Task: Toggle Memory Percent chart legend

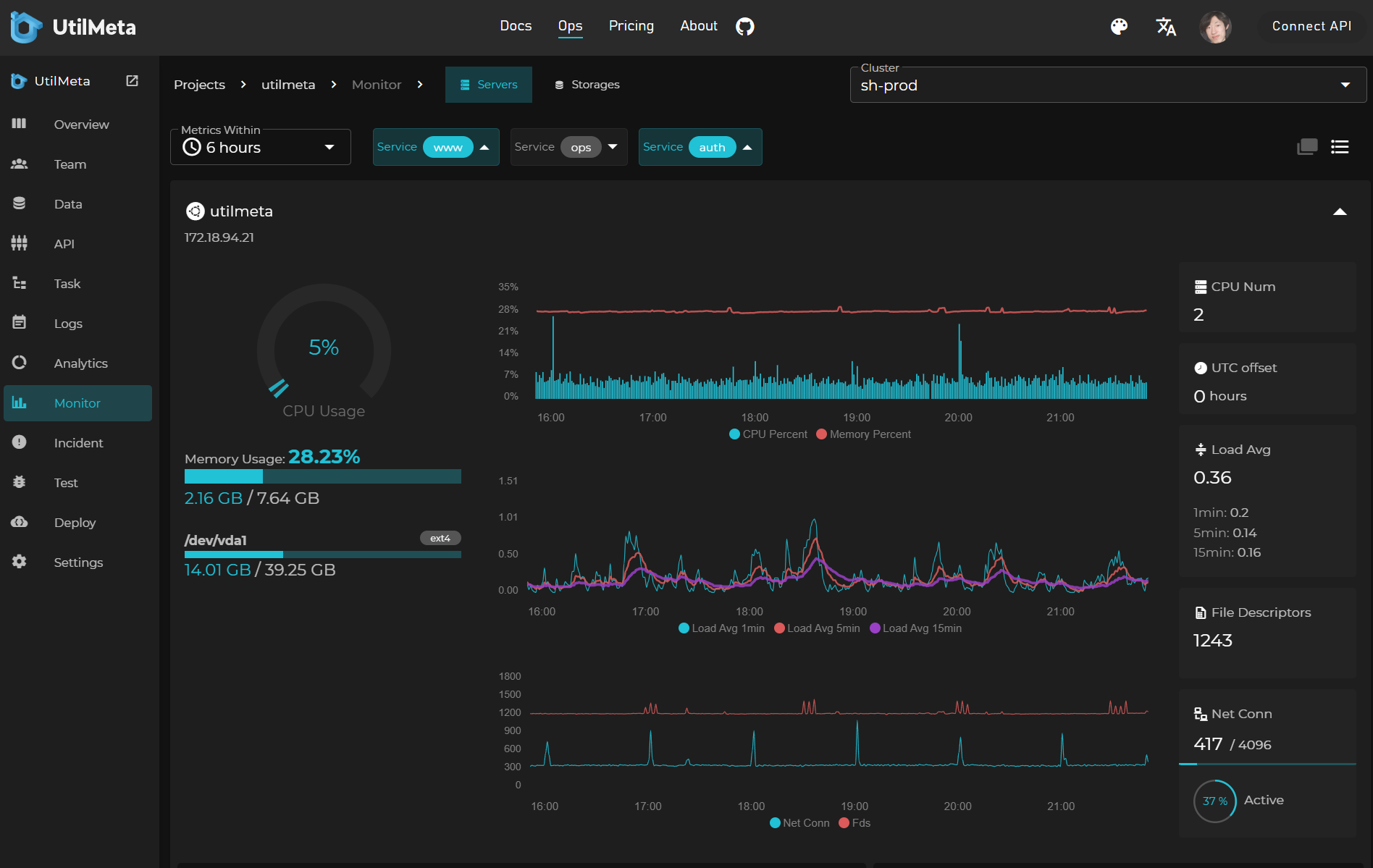Action: point(863,434)
